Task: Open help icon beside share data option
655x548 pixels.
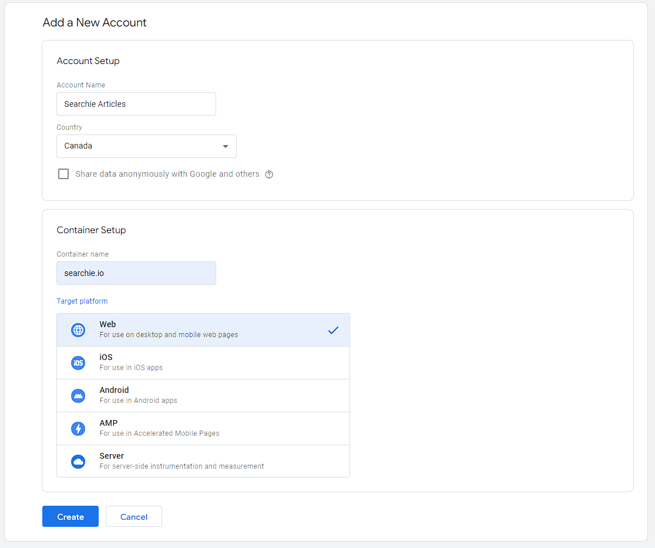Action: click(269, 174)
